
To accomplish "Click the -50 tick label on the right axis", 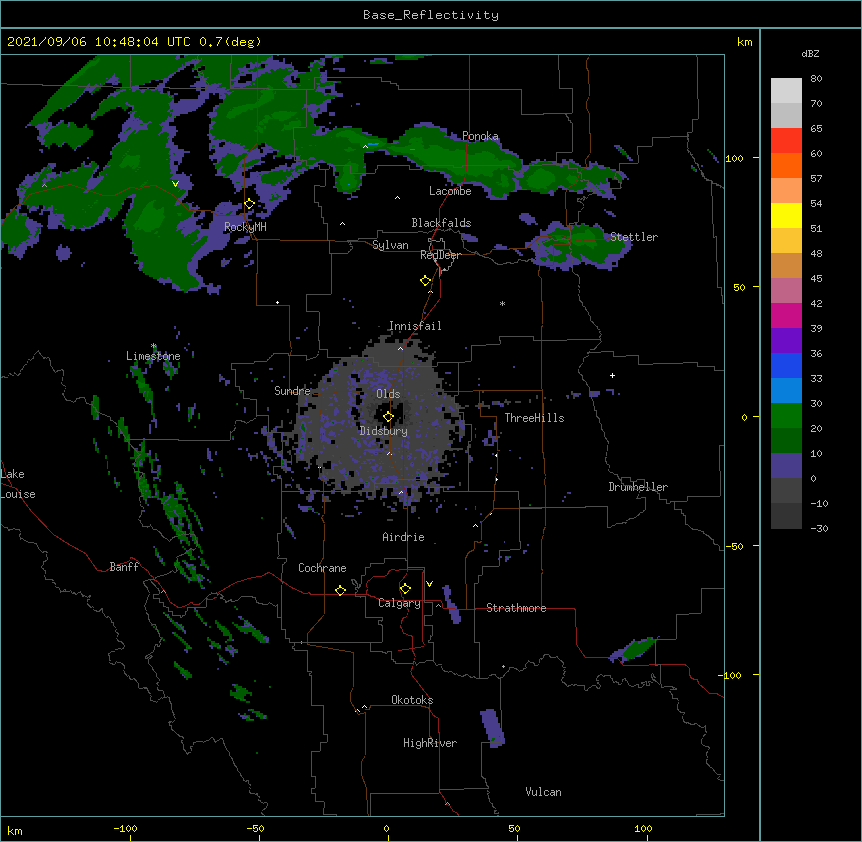I will point(734,546).
